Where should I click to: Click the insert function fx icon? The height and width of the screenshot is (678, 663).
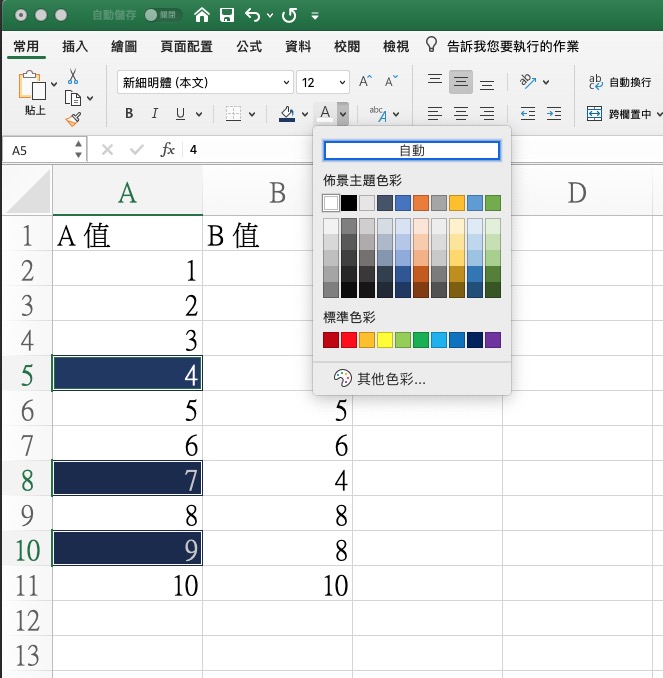(168, 149)
